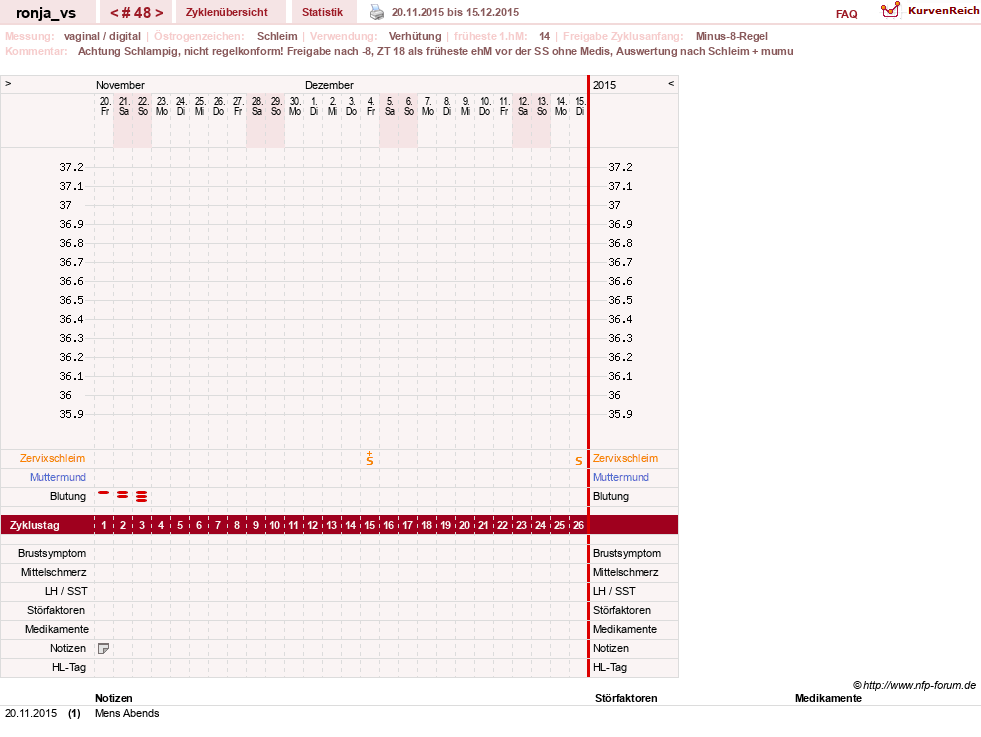Click the right 35.9 temperature scale value
This screenshot has height=737, width=981.
point(620,414)
